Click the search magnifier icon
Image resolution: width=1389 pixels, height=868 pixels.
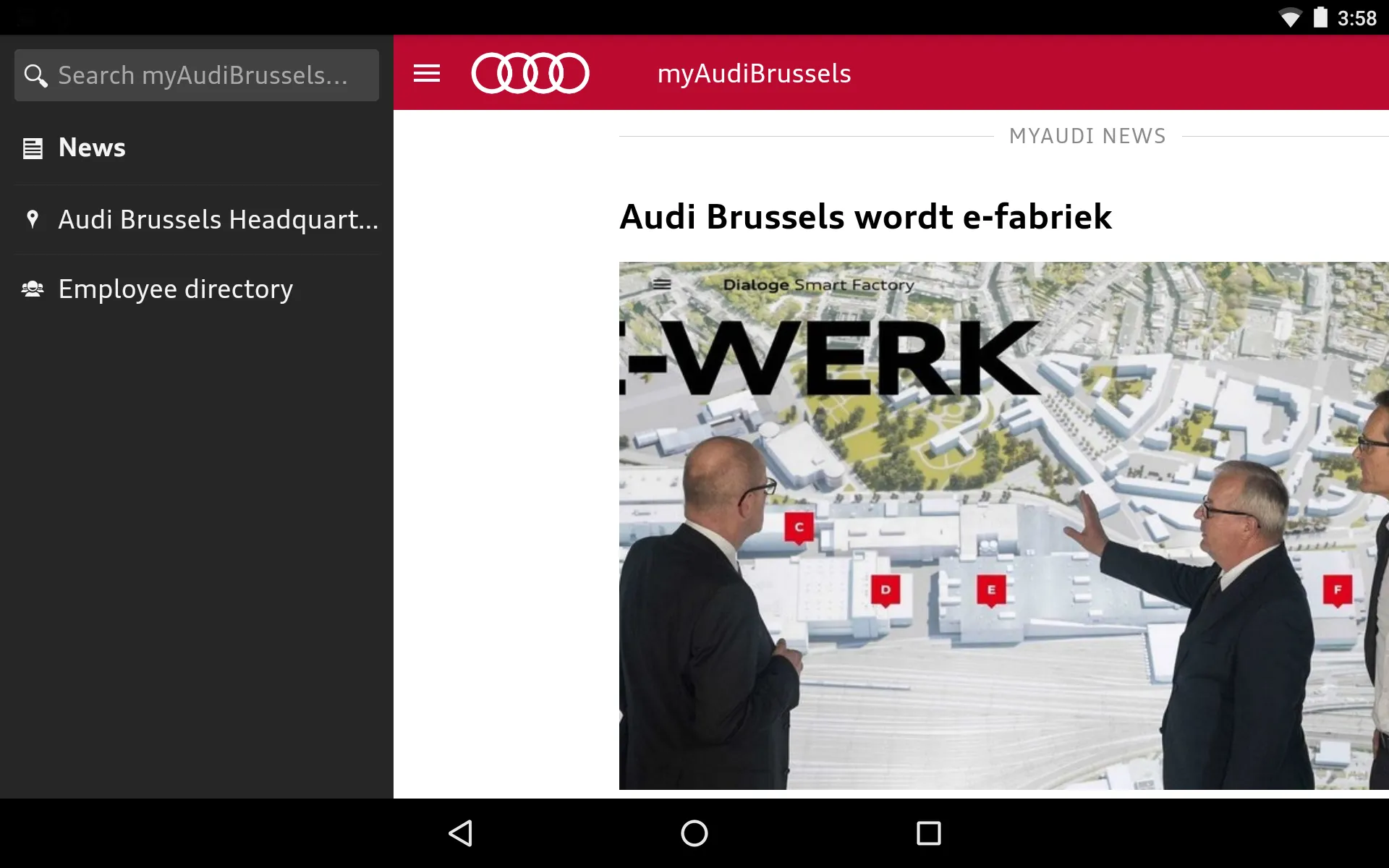coord(37,75)
